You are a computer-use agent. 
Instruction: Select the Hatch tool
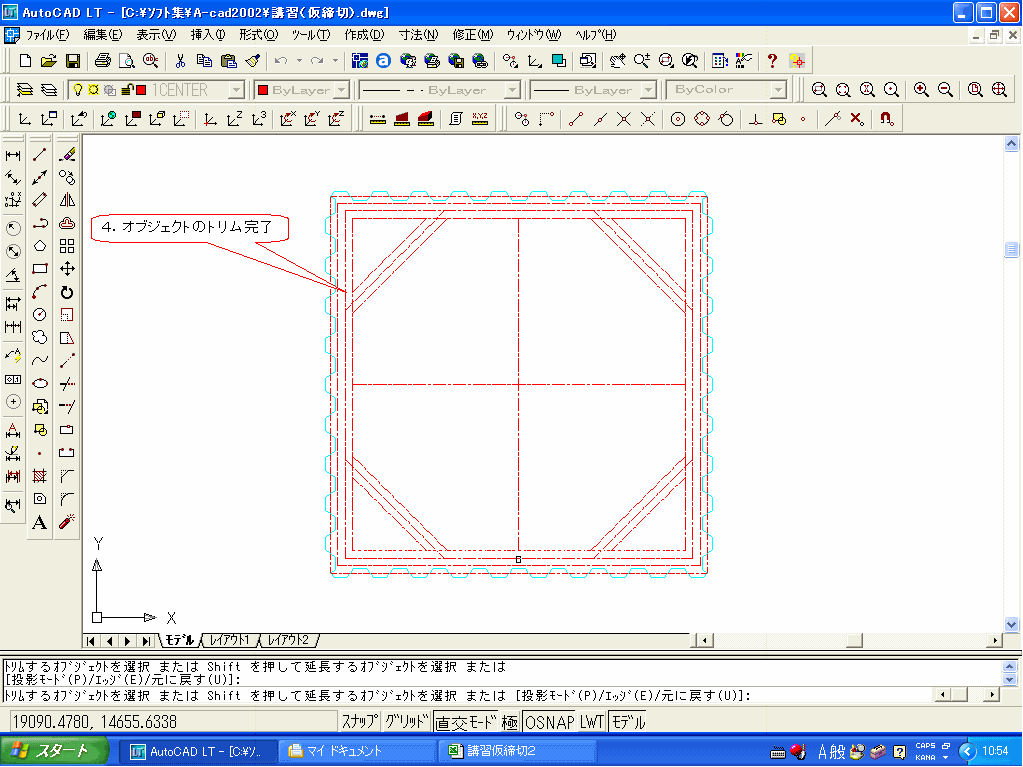pos(40,475)
